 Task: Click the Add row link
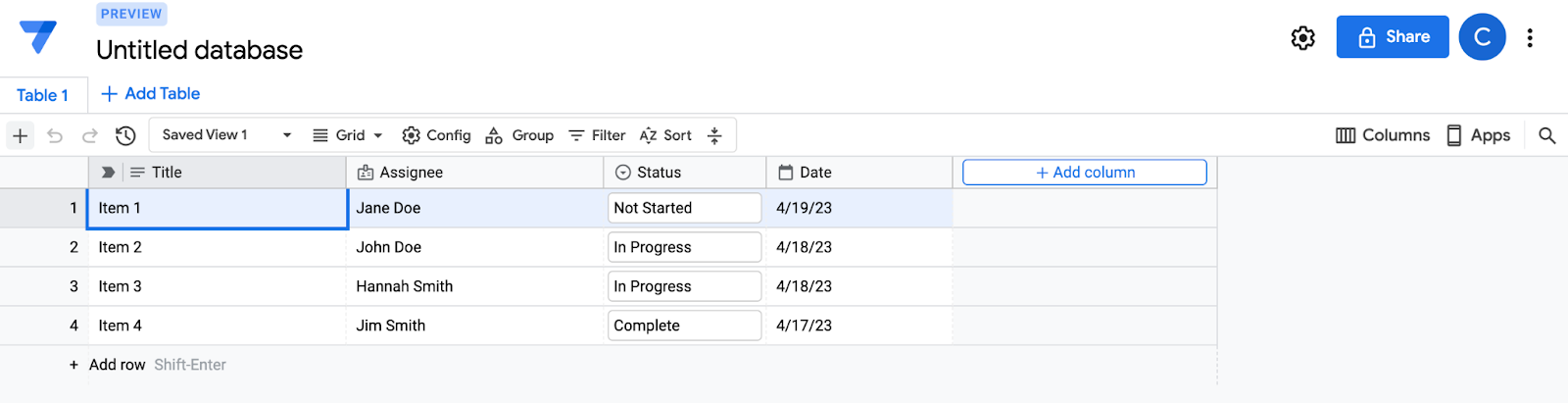[116, 365]
